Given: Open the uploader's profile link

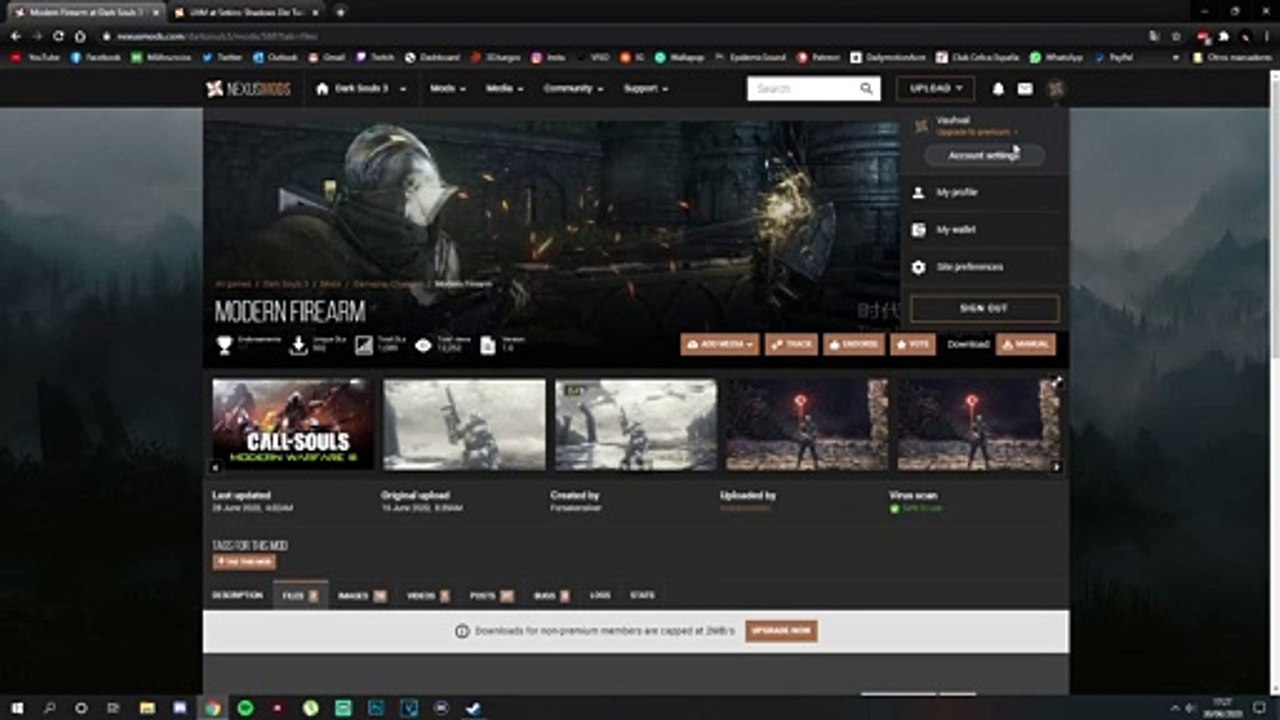Looking at the screenshot, I should (x=746, y=508).
